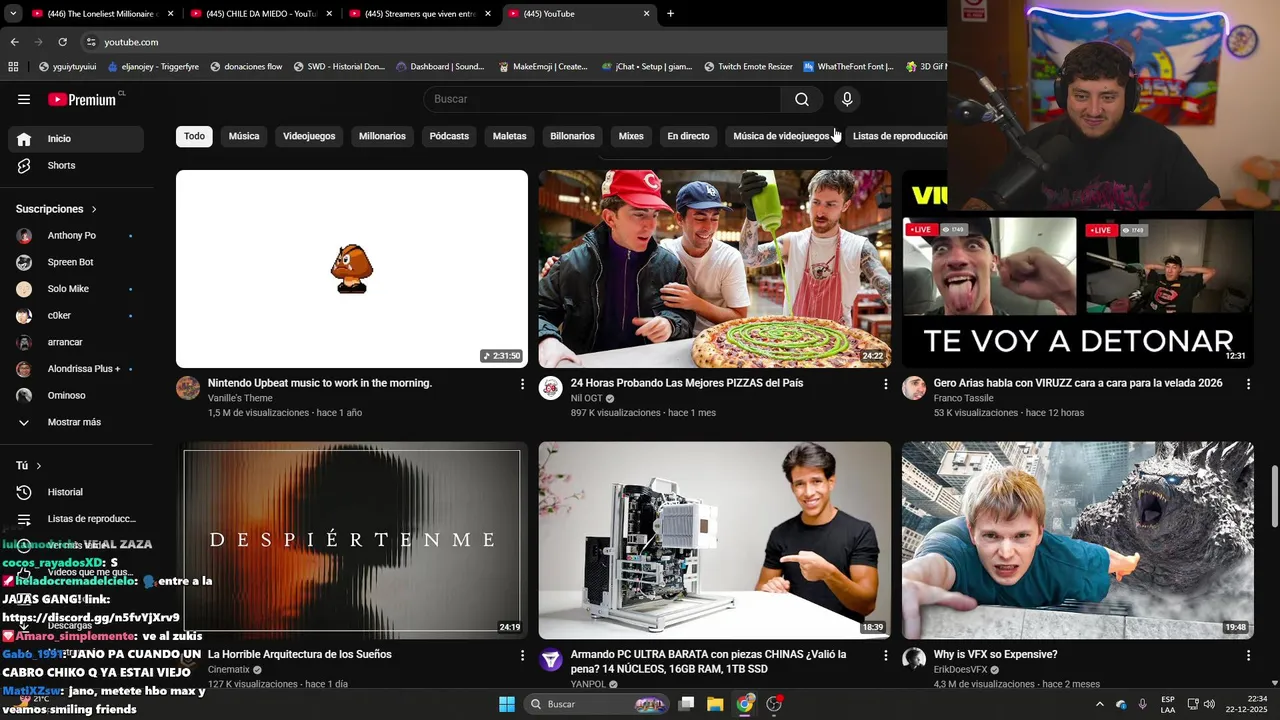Click the search magnifier button
Screen dimensions: 1280x720
[x=802, y=99]
